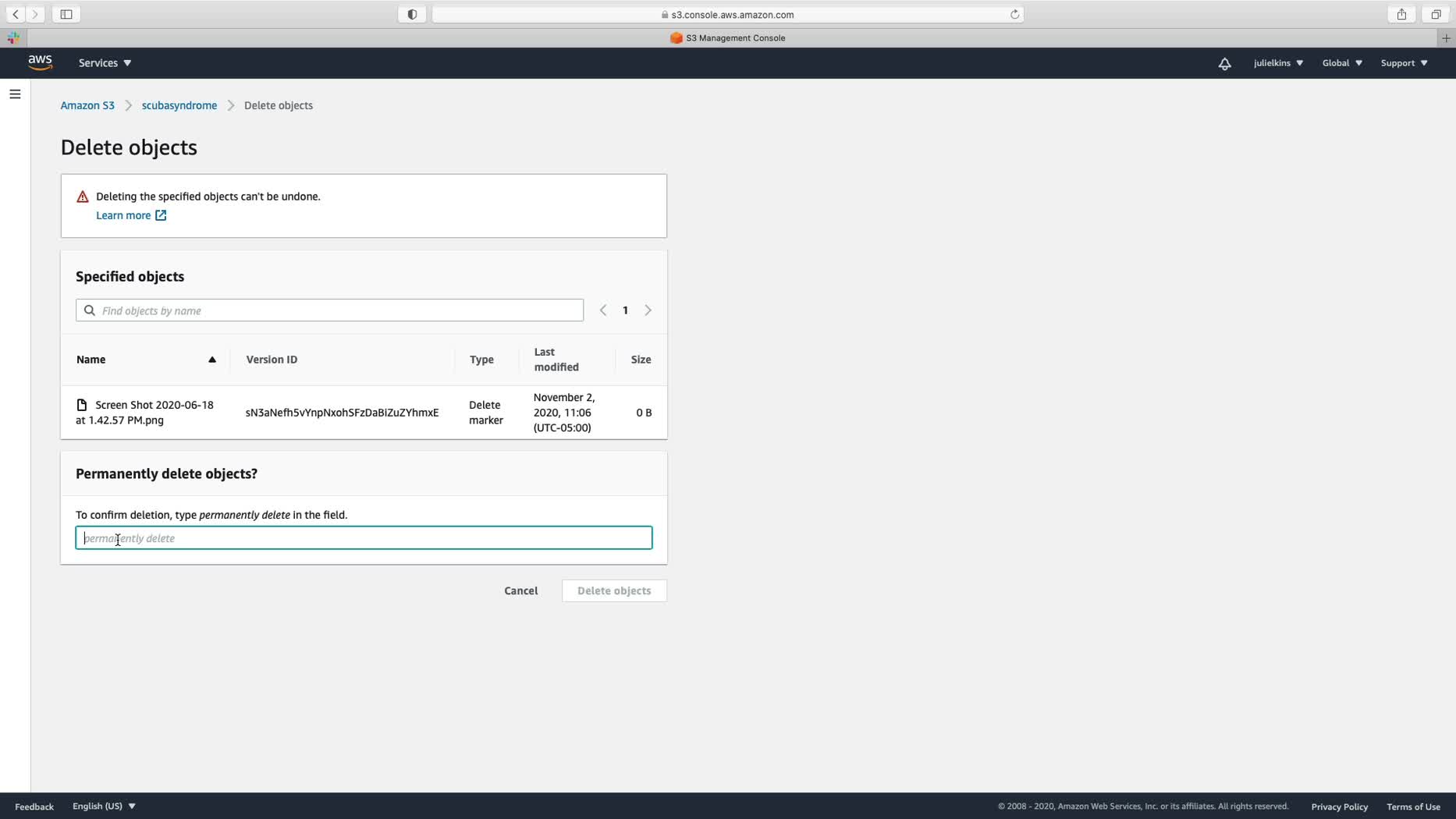
Task: Reload the page with refresh icon
Action: tap(1014, 14)
